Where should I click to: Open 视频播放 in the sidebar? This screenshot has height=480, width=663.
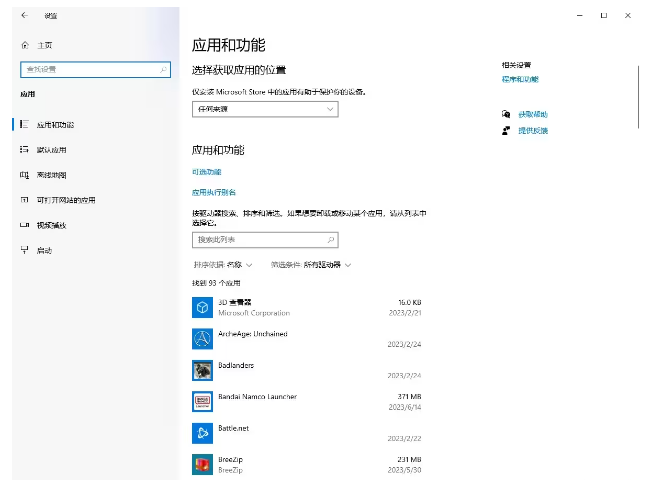click(95, 225)
